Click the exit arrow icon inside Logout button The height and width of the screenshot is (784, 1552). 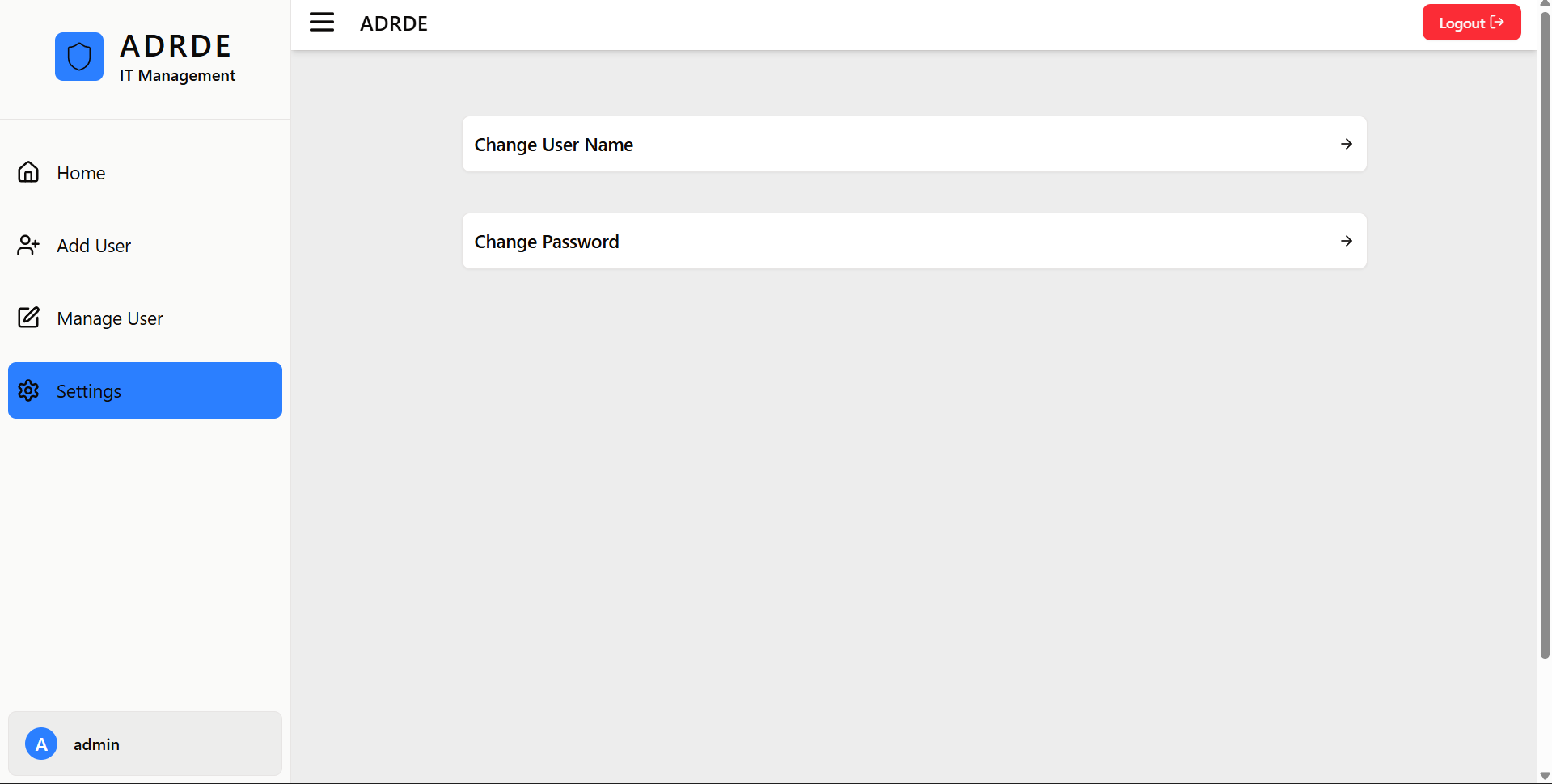click(1497, 23)
